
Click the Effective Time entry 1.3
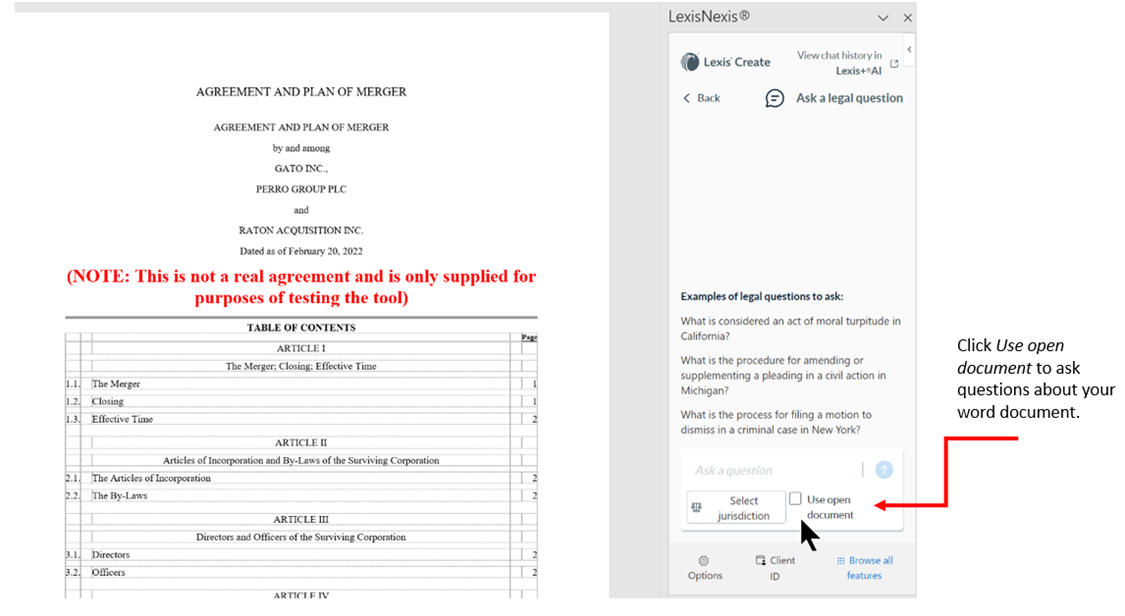122,420
